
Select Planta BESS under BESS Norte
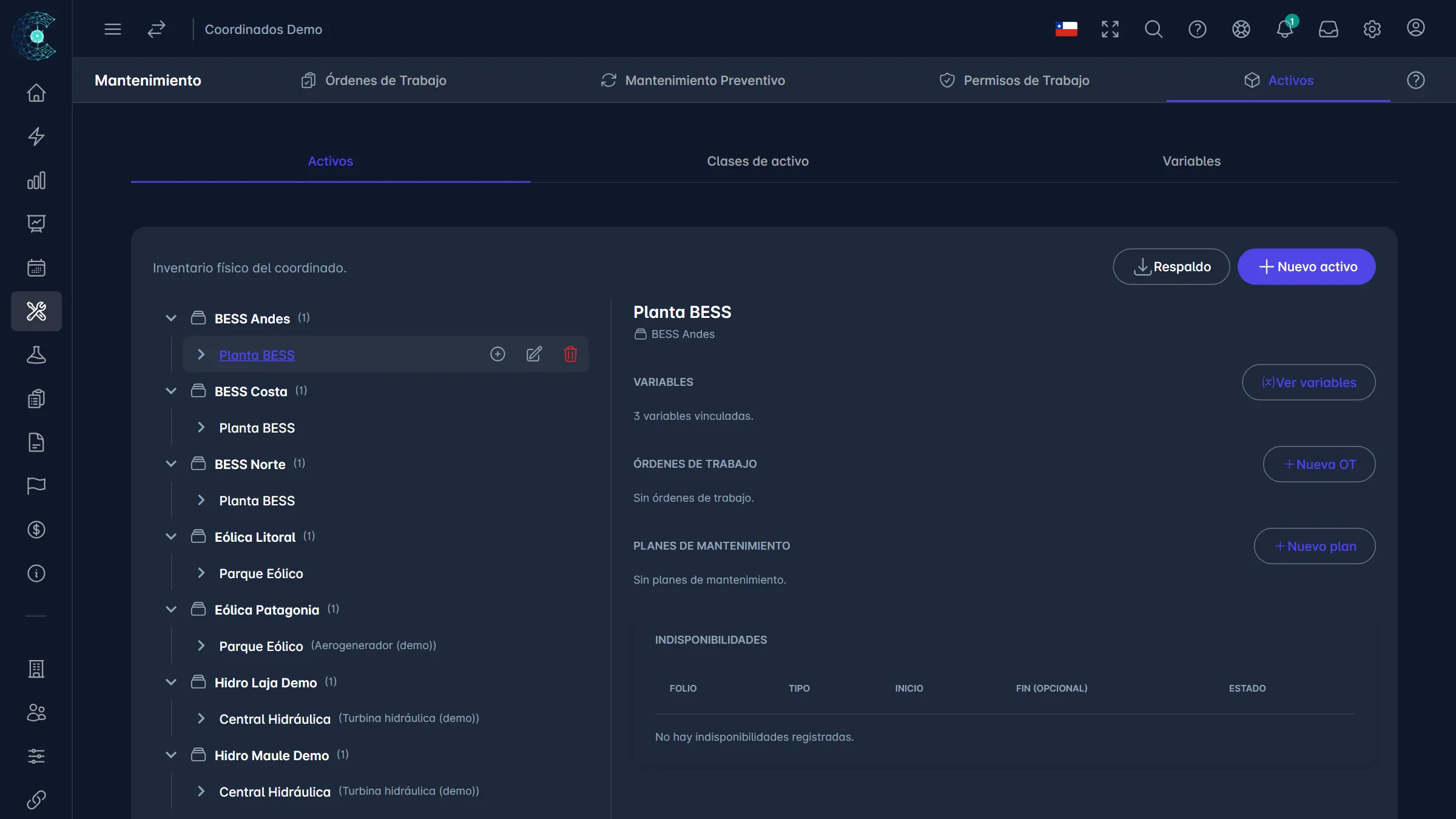[x=257, y=500]
